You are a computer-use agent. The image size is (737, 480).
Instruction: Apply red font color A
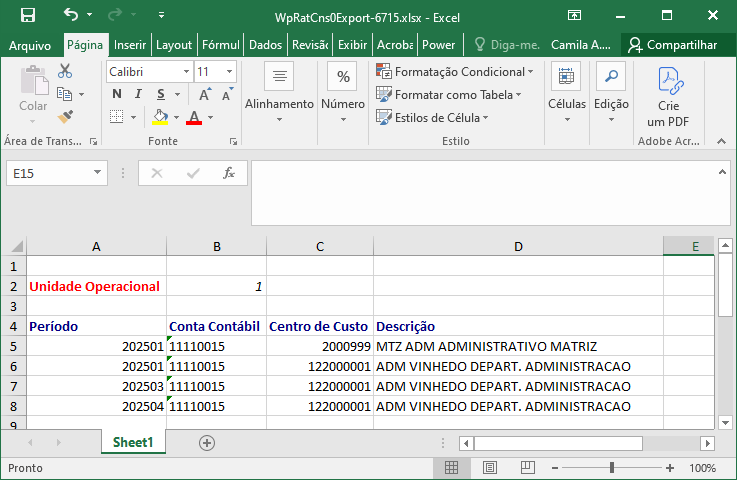pos(194,117)
